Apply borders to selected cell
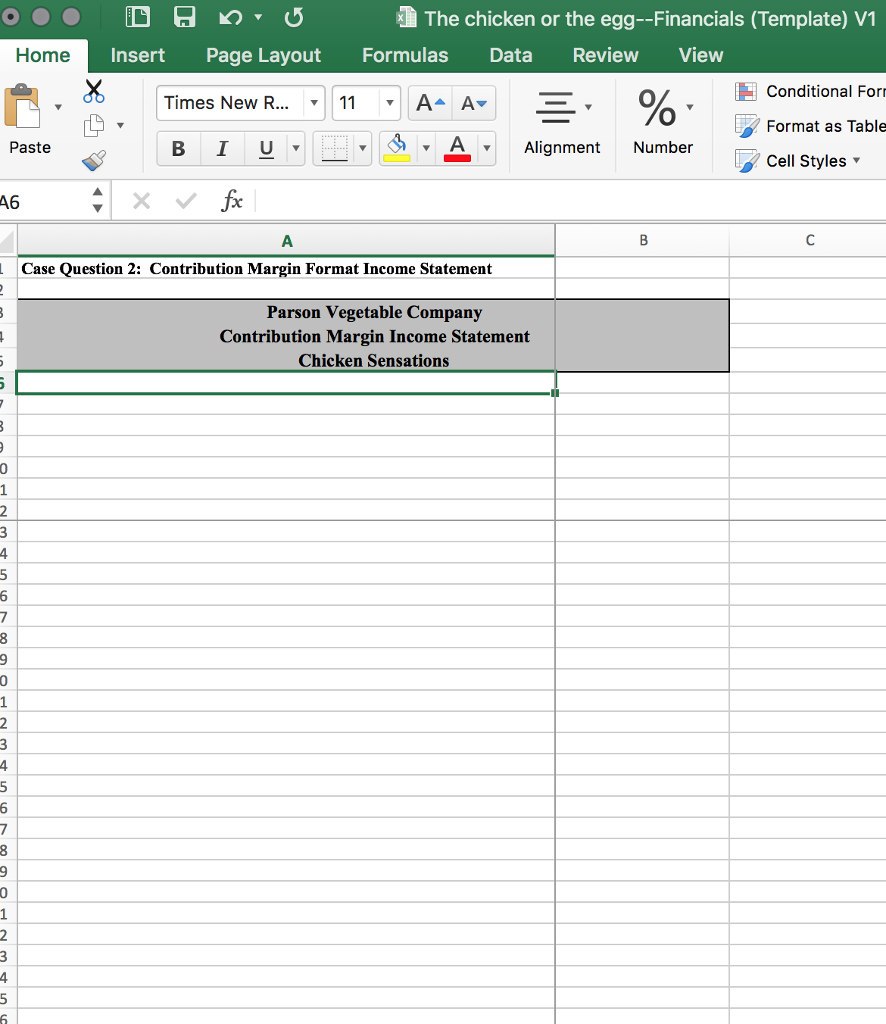The width and height of the screenshot is (886, 1024). 334,148
